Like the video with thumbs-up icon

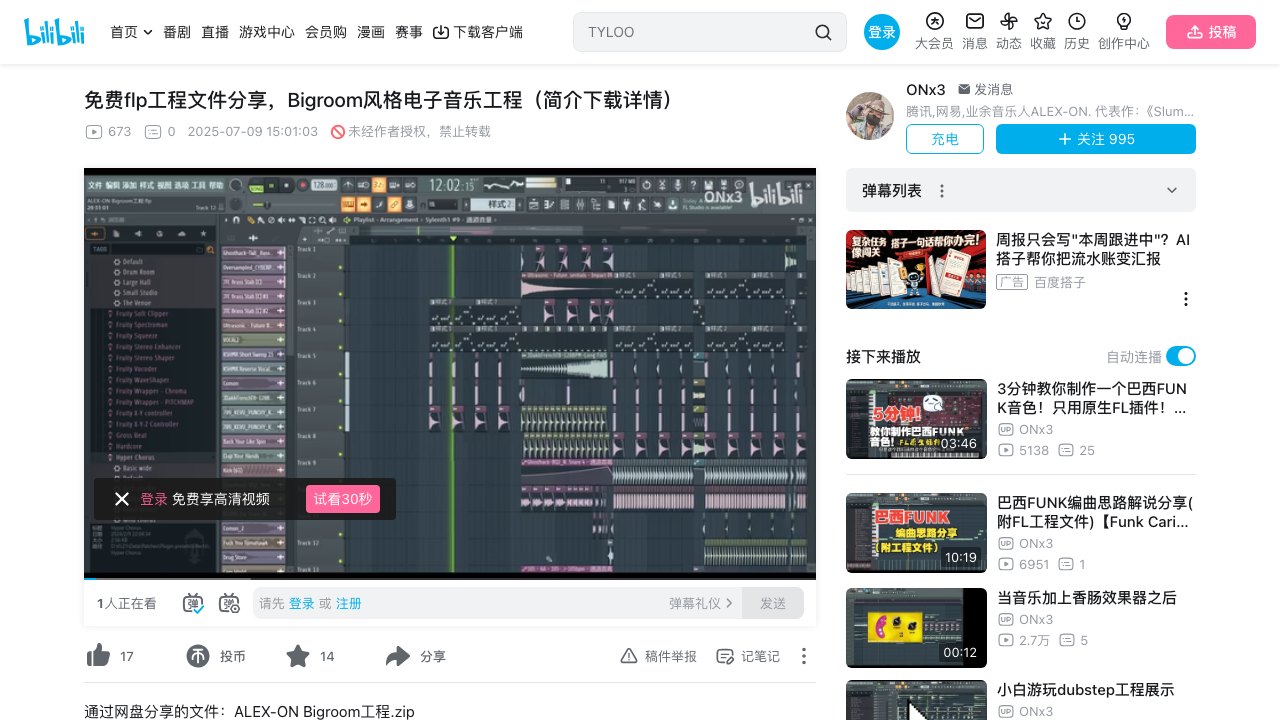tap(98, 656)
